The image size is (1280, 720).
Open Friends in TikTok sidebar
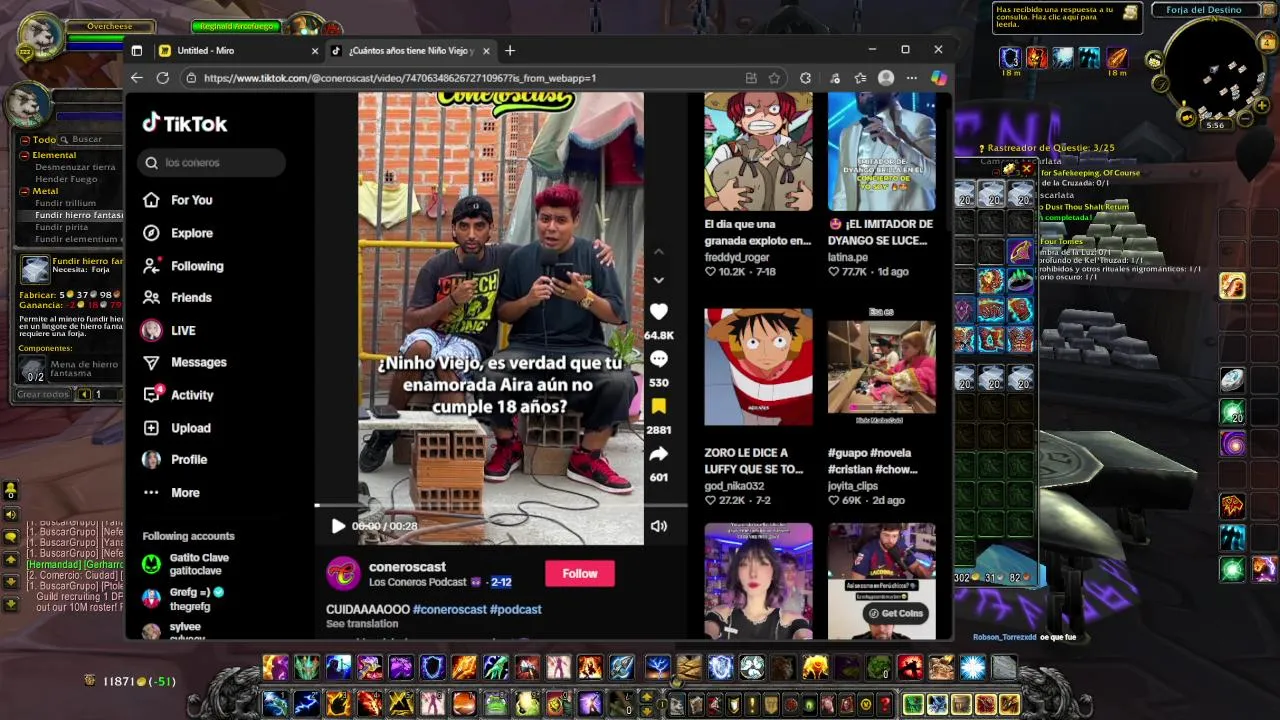click(x=177, y=297)
